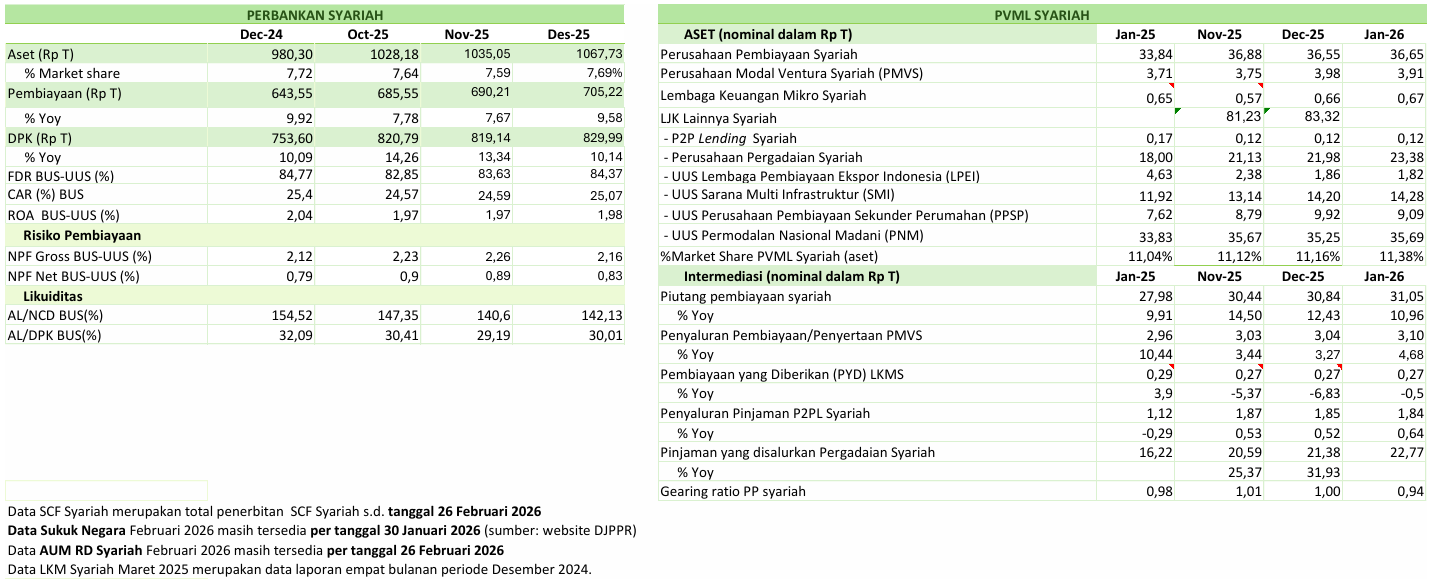Select the Intermediasi (nominal dalam Rp T) header
Viewport: 1434px width, 582px height.
pos(791,276)
